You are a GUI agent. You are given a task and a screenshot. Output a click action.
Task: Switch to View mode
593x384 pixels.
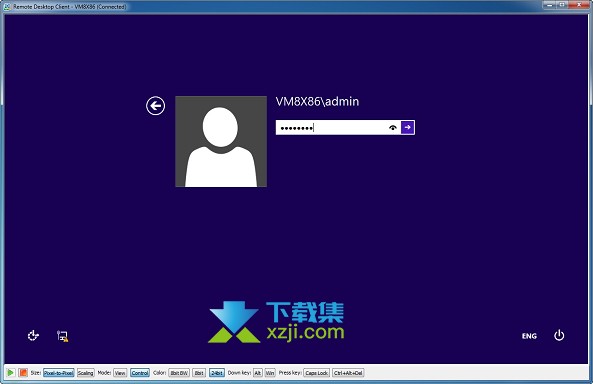(120, 373)
